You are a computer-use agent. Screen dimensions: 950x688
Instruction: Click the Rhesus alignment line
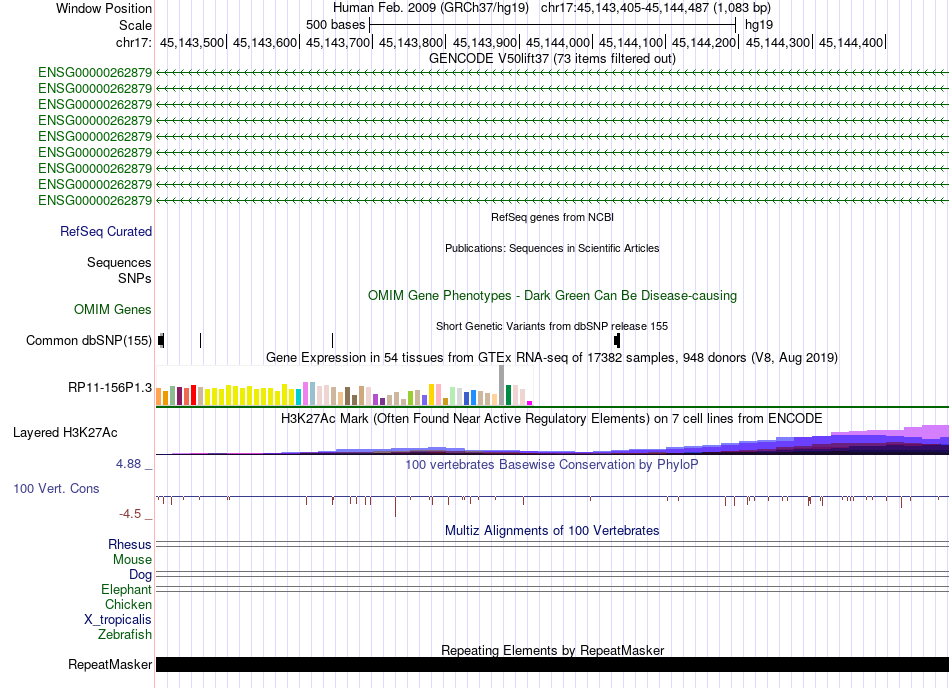pos(552,544)
